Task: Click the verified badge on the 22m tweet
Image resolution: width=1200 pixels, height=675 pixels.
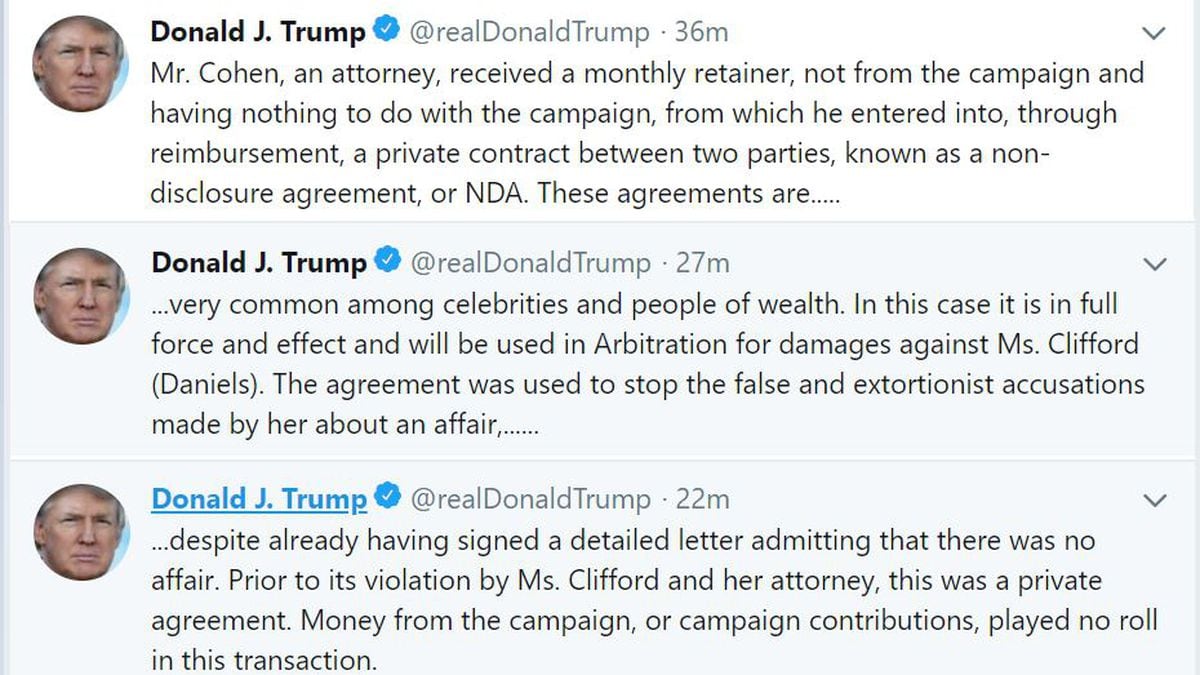Action: pyautogui.click(x=387, y=497)
